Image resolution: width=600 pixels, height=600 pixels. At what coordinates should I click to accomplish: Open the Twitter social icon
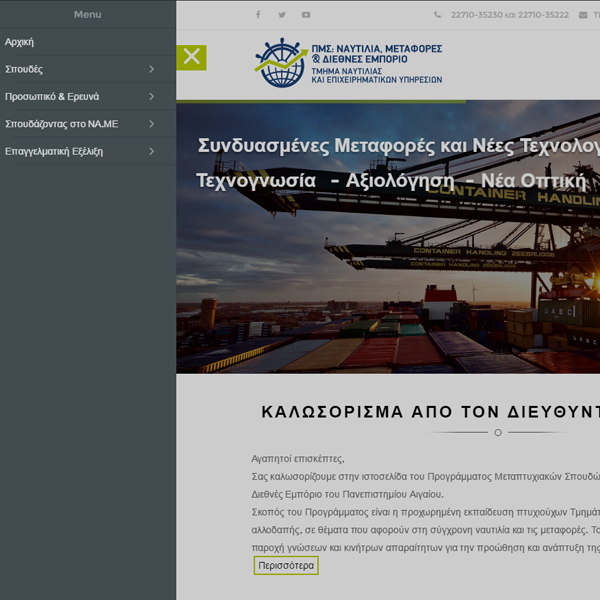pyautogui.click(x=282, y=15)
